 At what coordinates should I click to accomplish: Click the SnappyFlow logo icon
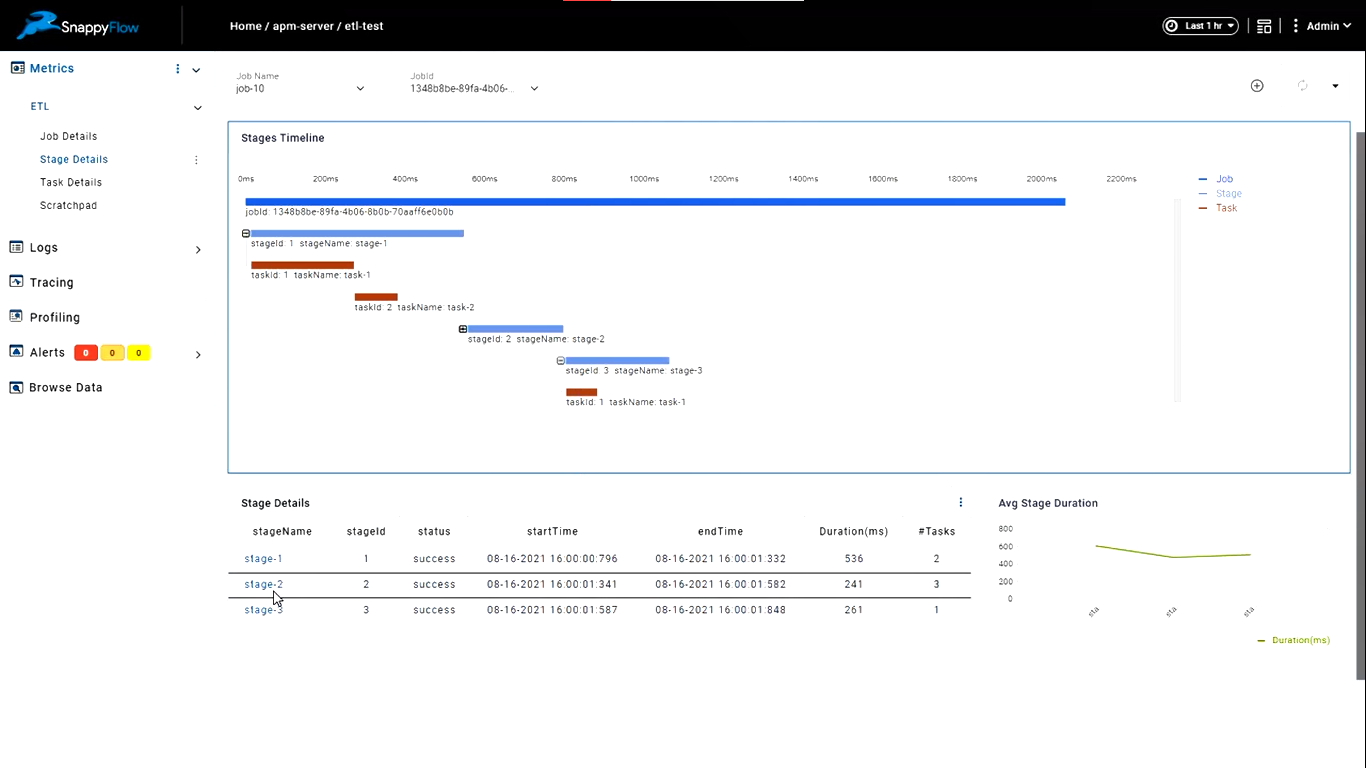(38, 25)
